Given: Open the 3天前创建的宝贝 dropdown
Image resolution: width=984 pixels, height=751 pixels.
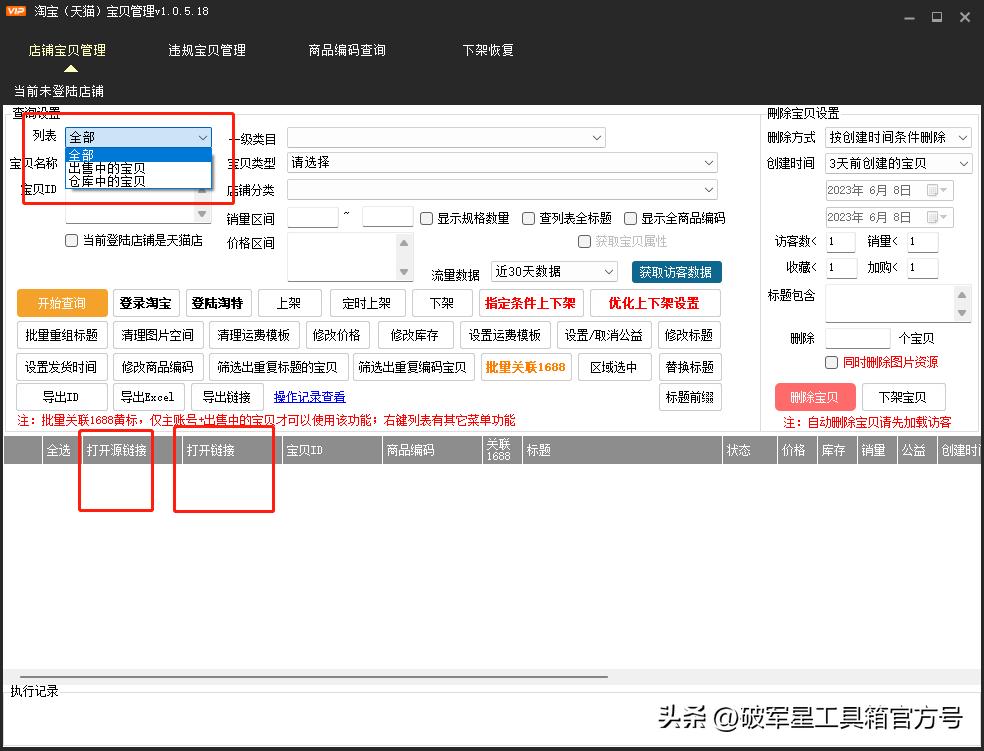Looking at the screenshot, I should coord(897,163).
